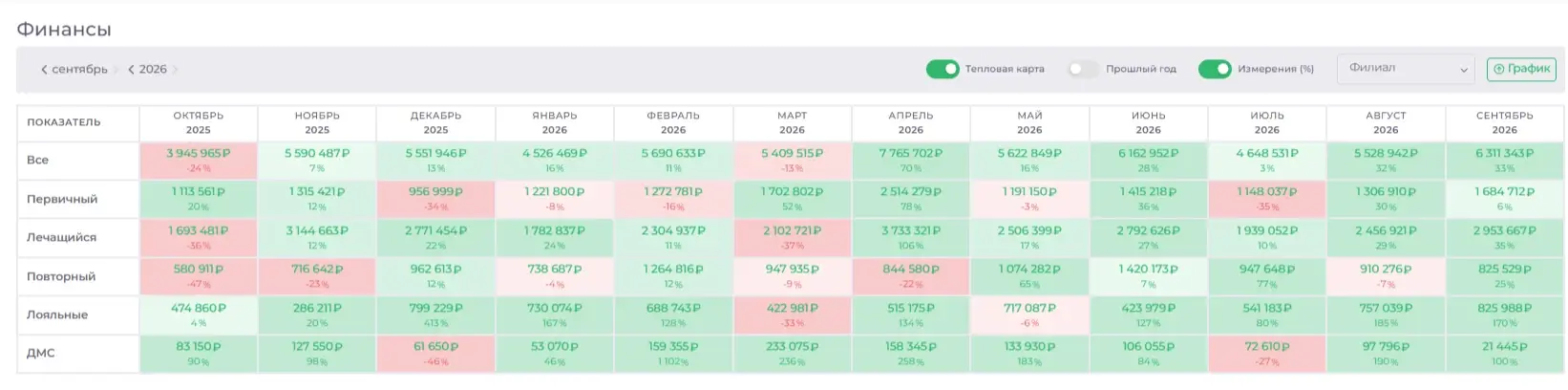This screenshot has height=390, width=1568.
Task: Click the cell with 844 580 ₽
Action: [911, 276]
